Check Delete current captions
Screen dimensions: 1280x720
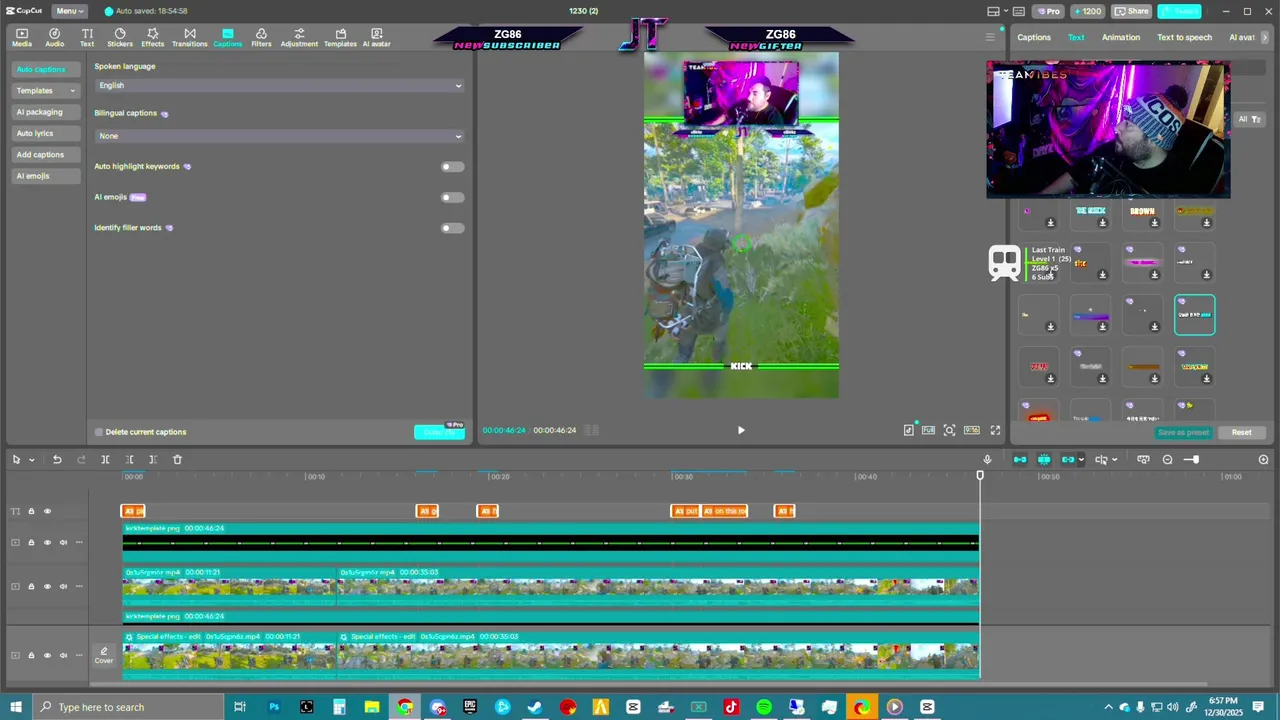pyautogui.click(x=99, y=432)
